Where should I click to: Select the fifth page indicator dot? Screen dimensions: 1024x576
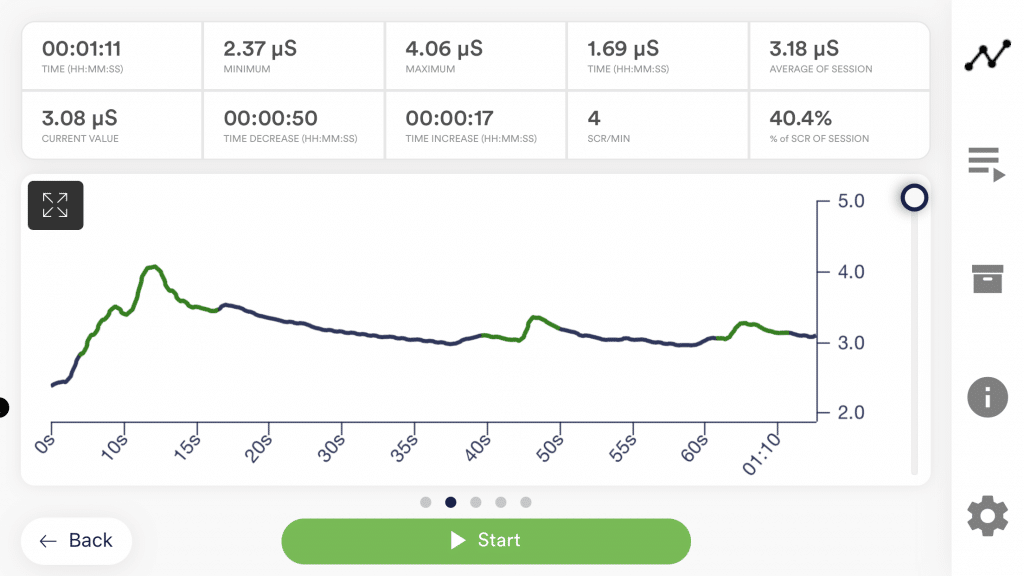pyautogui.click(x=526, y=502)
